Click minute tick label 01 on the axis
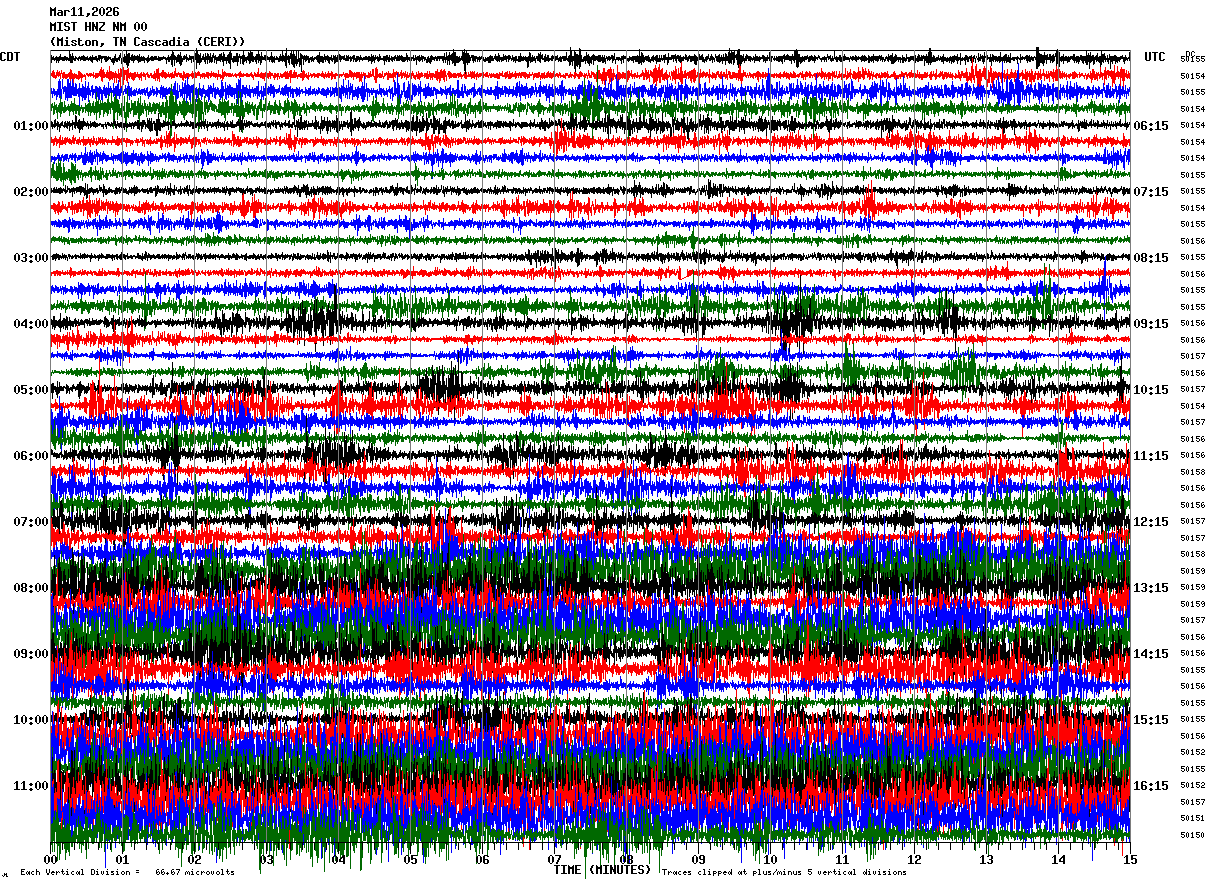This screenshot has height=886, width=1210. click(x=123, y=860)
